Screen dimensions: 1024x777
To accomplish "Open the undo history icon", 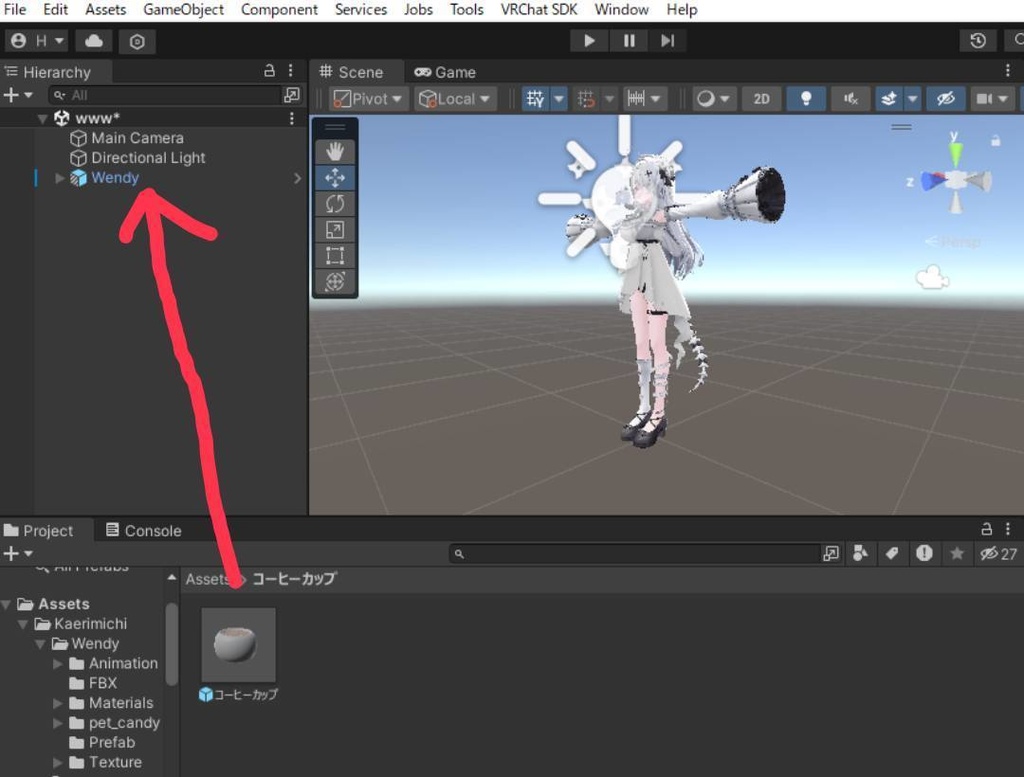I will point(977,41).
